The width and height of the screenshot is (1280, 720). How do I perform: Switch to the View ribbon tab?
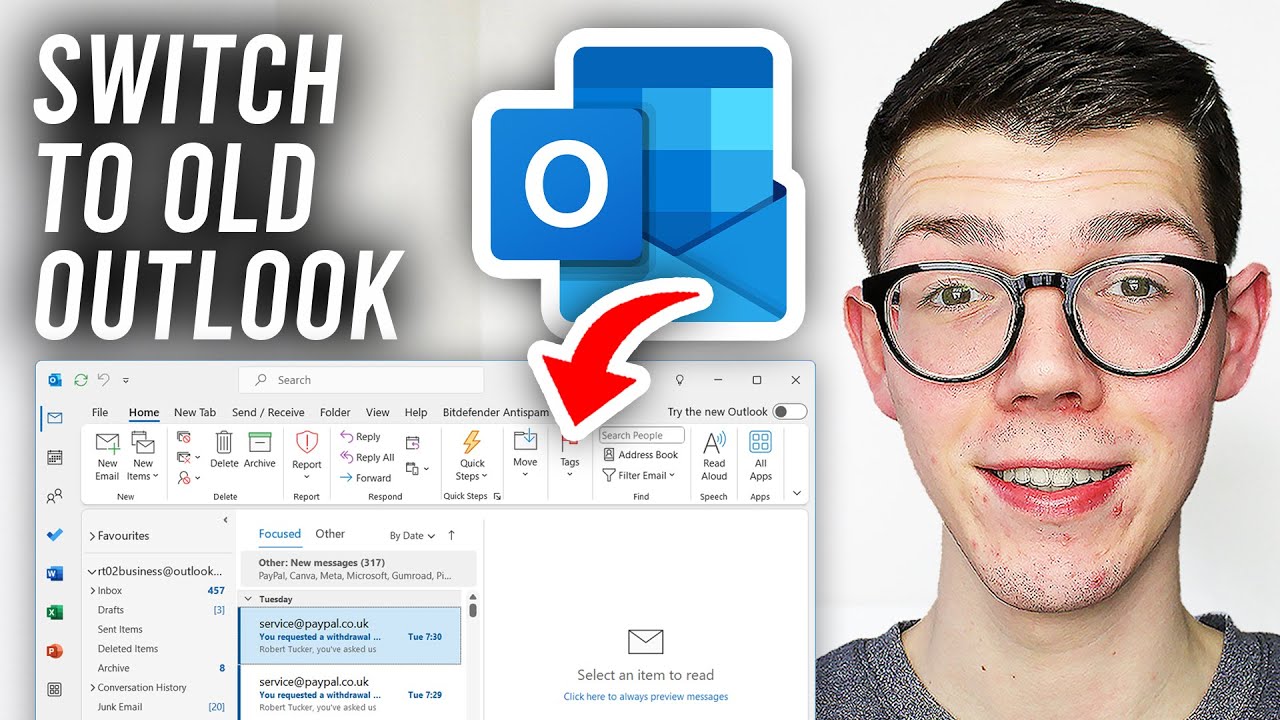pos(377,412)
